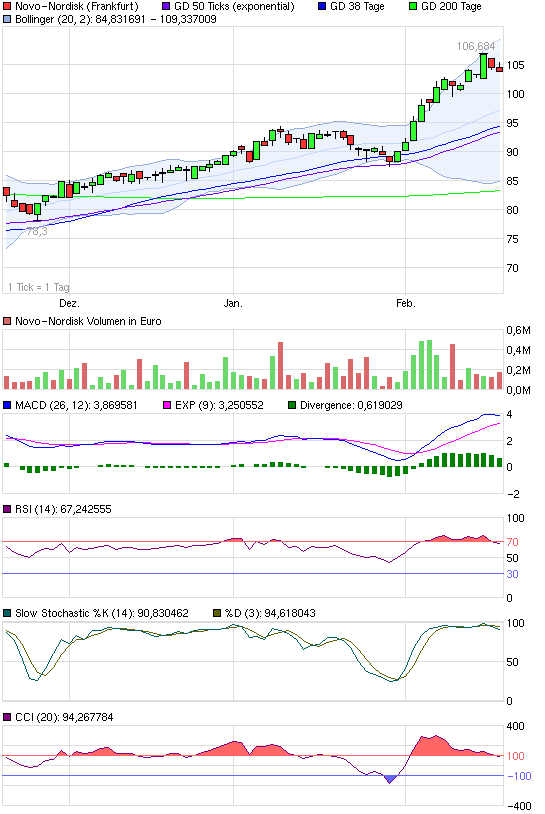The height and width of the screenshot is (814, 545).
Task: Click the RSI (14) legend swatch
Action: [7, 509]
